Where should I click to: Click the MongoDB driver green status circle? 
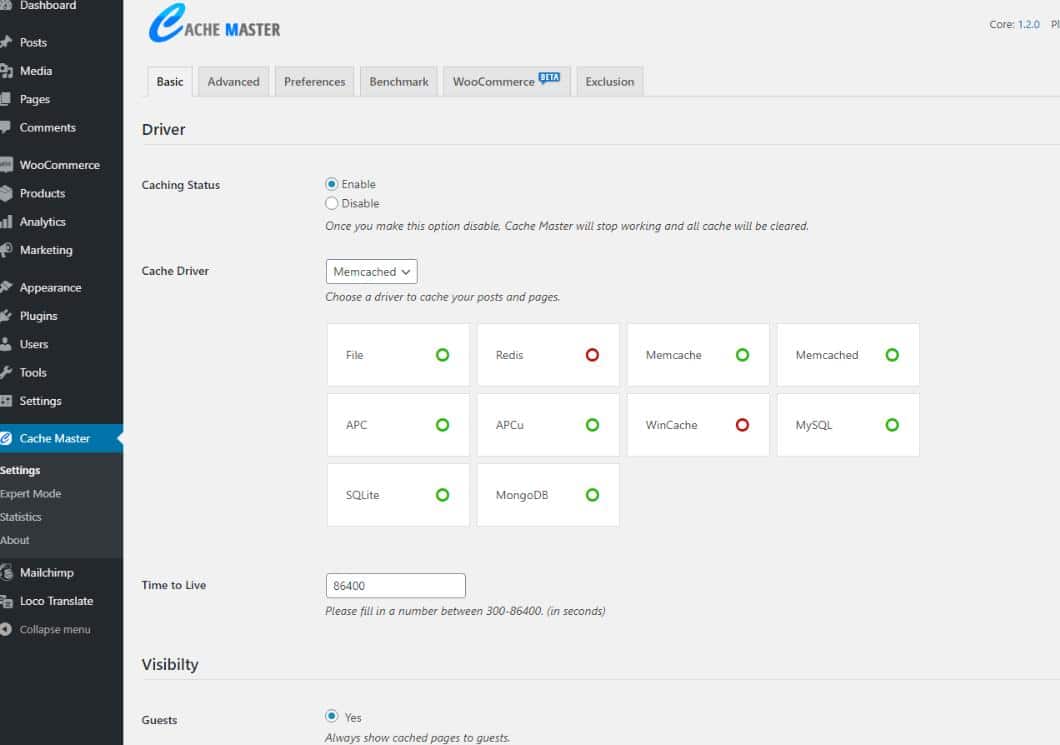pyautogui.click(x=592, y=495)
